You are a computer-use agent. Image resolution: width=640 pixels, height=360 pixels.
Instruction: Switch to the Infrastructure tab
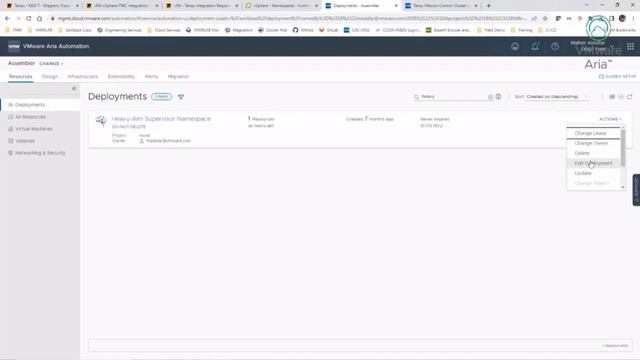(82, 76)
